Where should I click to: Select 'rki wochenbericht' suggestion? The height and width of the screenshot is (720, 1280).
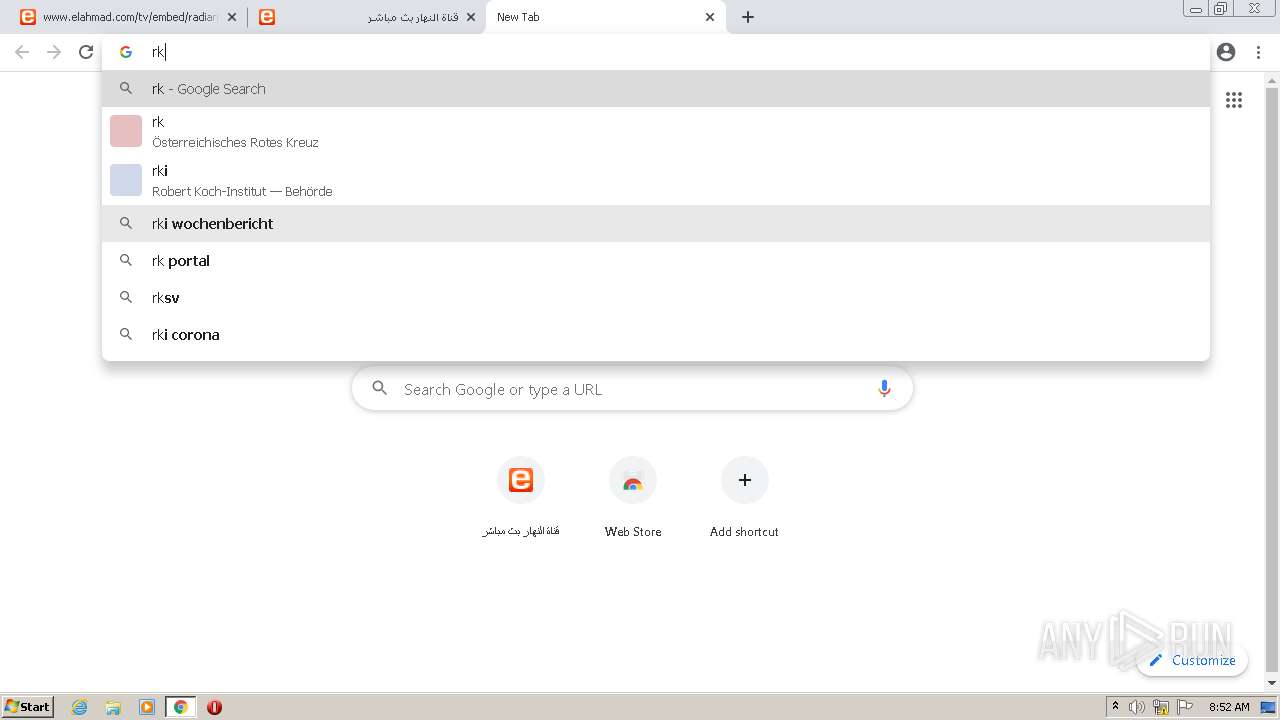coord(656,223)
